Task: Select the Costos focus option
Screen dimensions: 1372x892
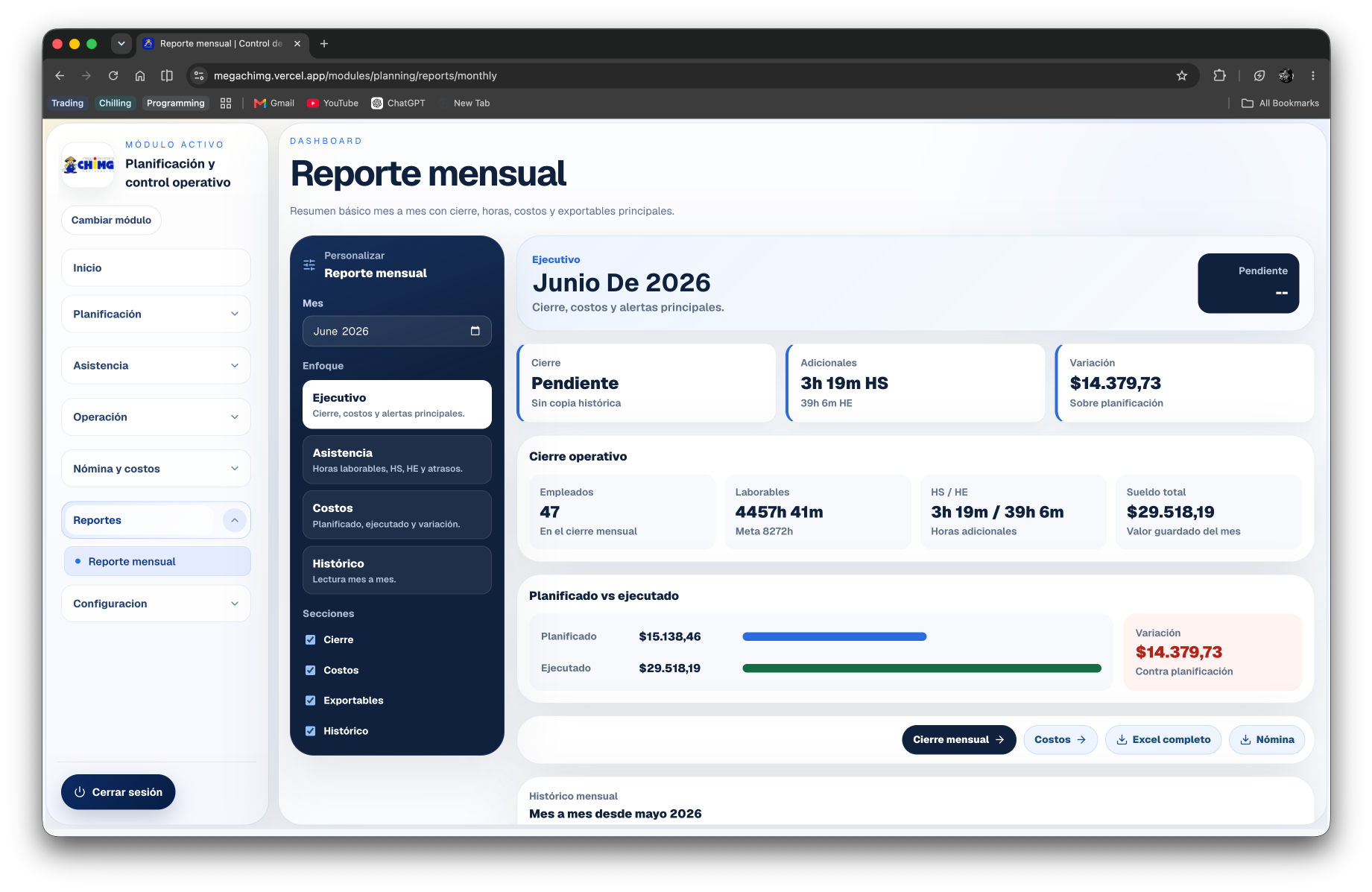Action: coord(396,515)
